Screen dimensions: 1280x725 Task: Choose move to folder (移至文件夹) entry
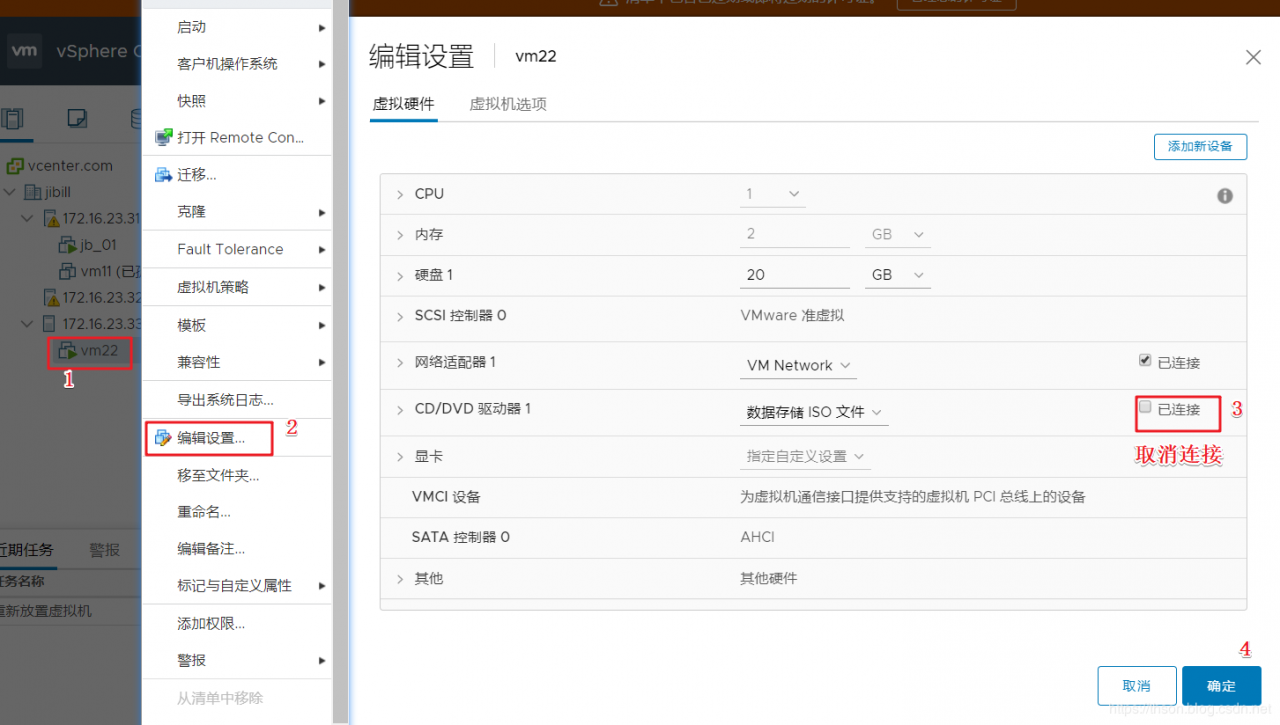tap(237, 476)
